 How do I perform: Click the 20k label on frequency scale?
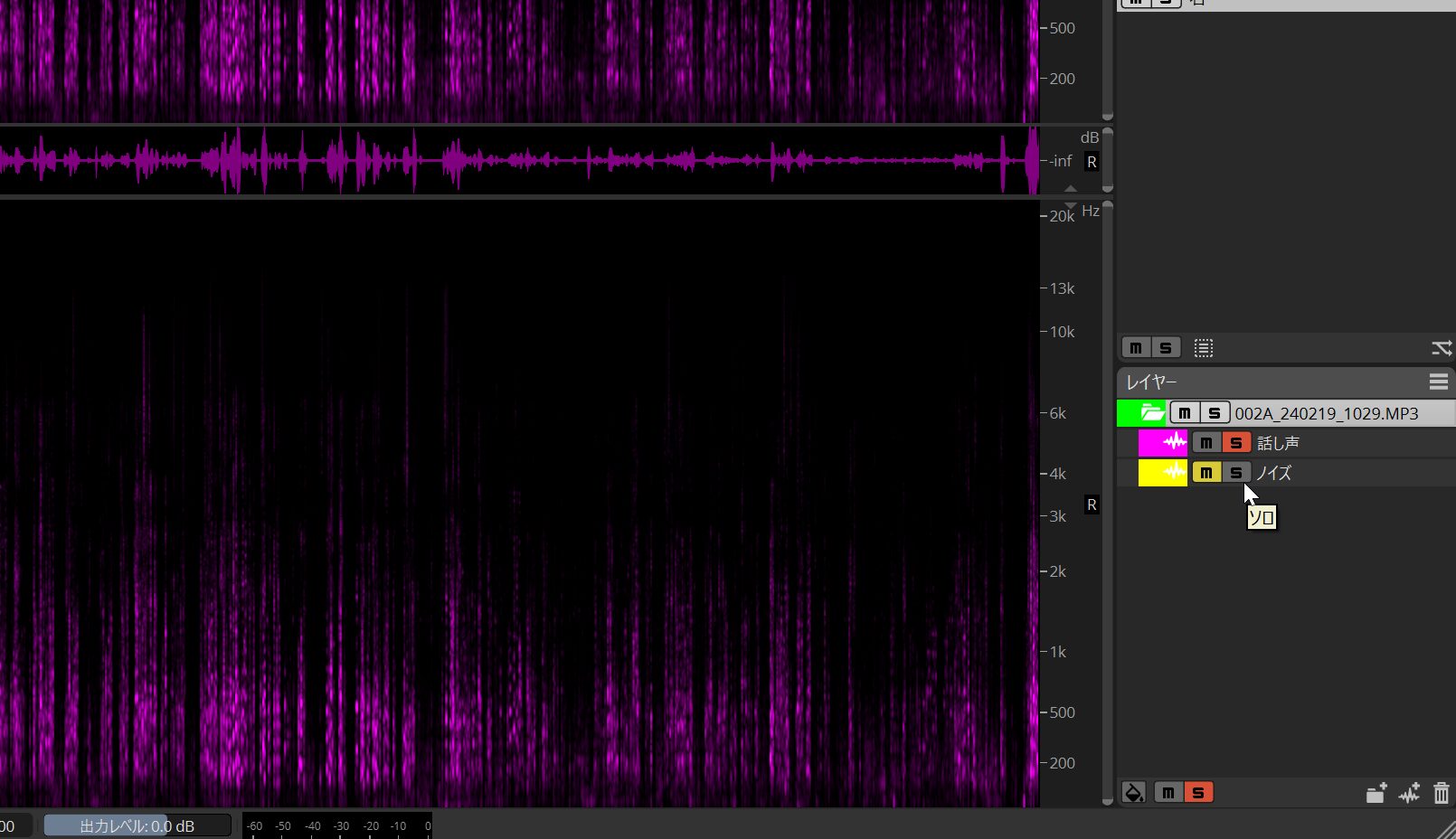click(1063, 216)
